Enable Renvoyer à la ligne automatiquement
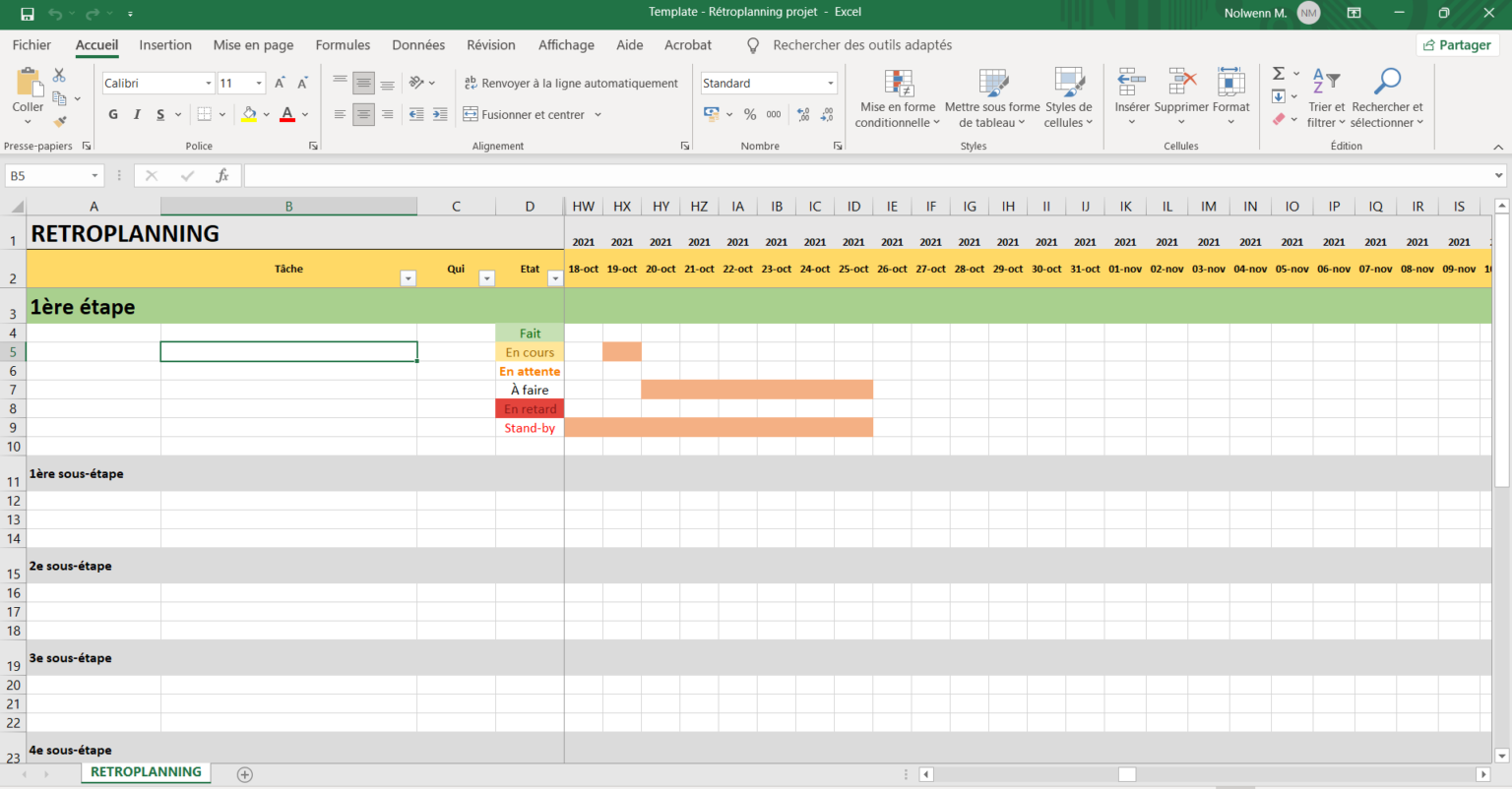Viewport: 1512px width, 789px height. tap(571, 83)
